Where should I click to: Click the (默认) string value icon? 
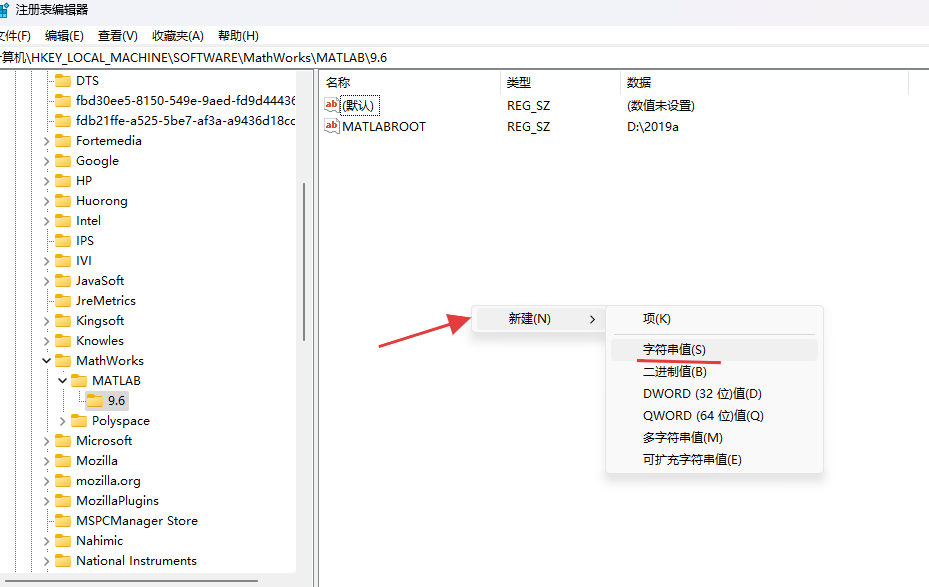[x=332, y=105]
